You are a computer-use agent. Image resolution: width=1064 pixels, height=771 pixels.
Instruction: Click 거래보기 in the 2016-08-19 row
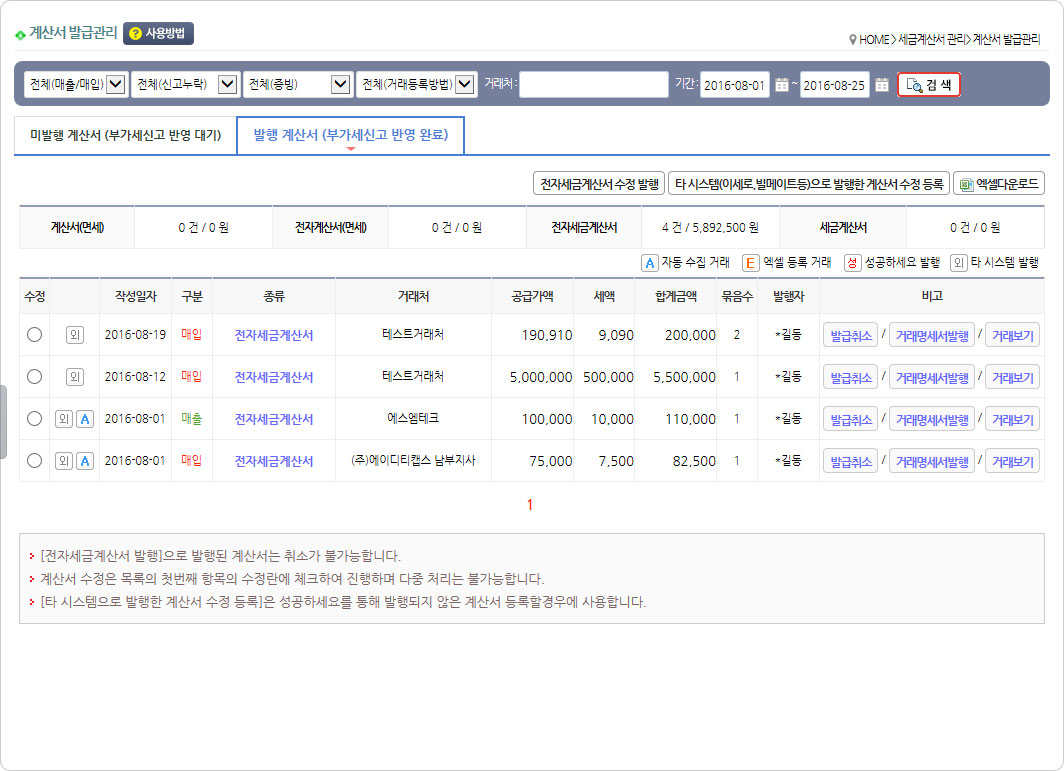pyautogui.click(x=1012, y=335)
